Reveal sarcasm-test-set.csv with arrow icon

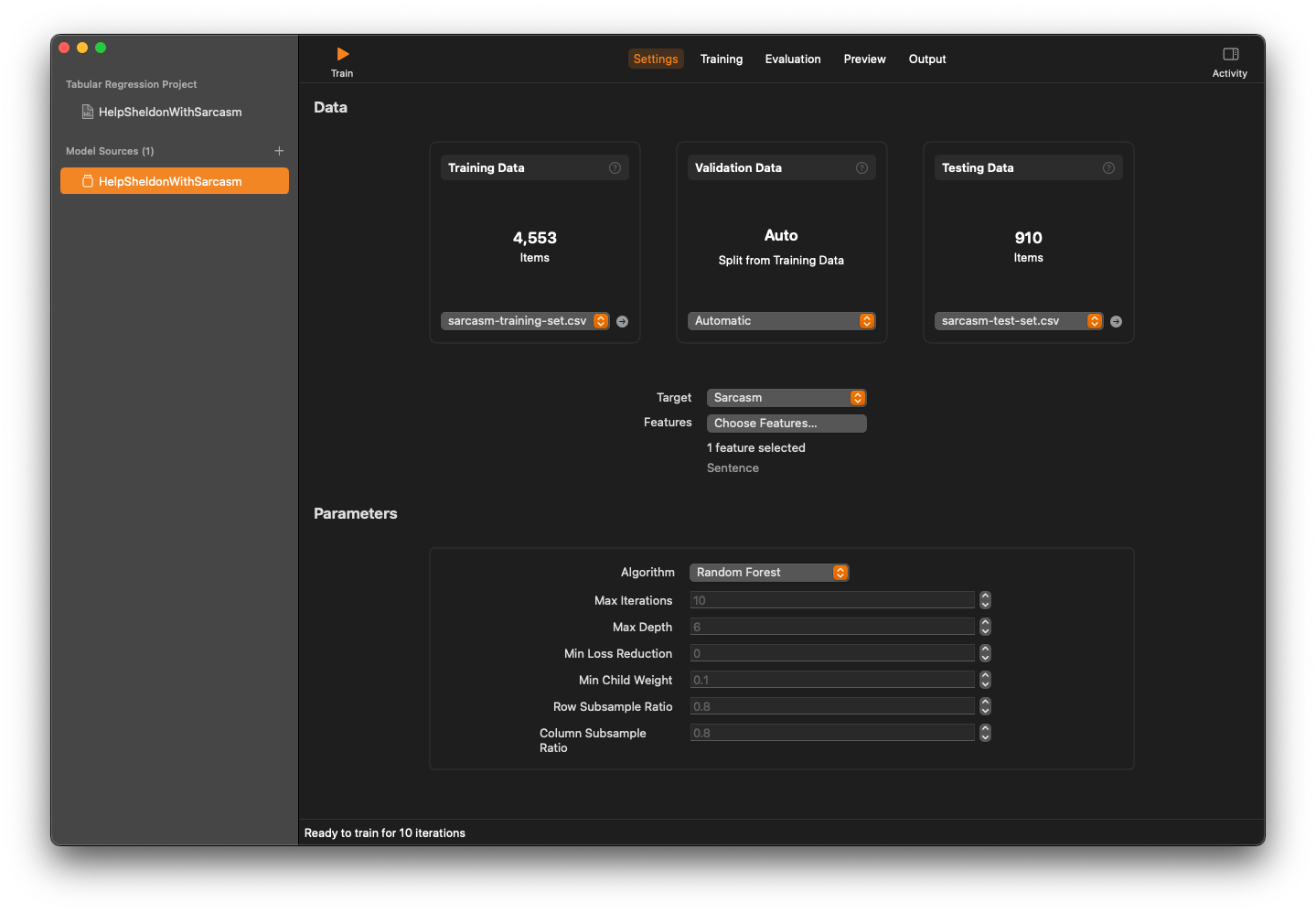point(1116,322)
